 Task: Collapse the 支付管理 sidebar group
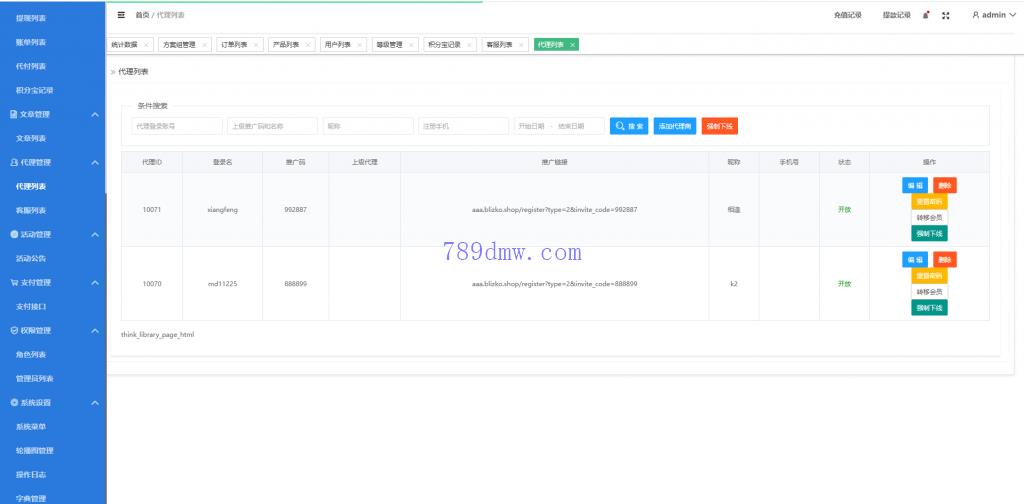coord(95,282)
